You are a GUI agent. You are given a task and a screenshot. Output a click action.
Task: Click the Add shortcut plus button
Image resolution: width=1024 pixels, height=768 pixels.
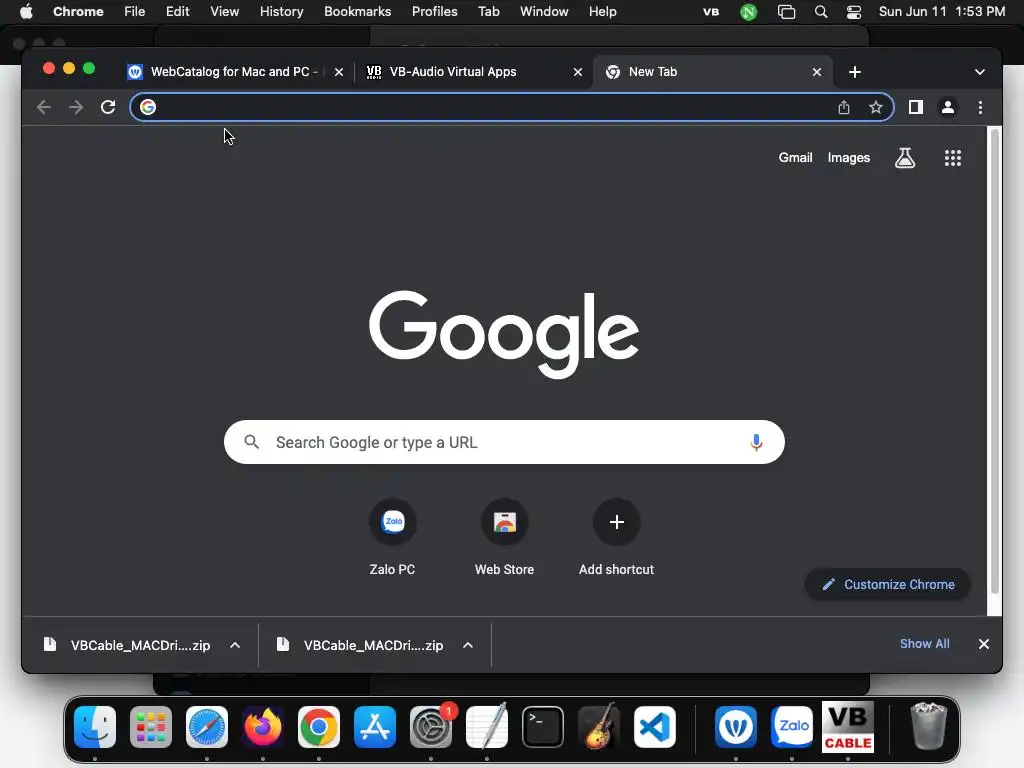pos(616,522)
